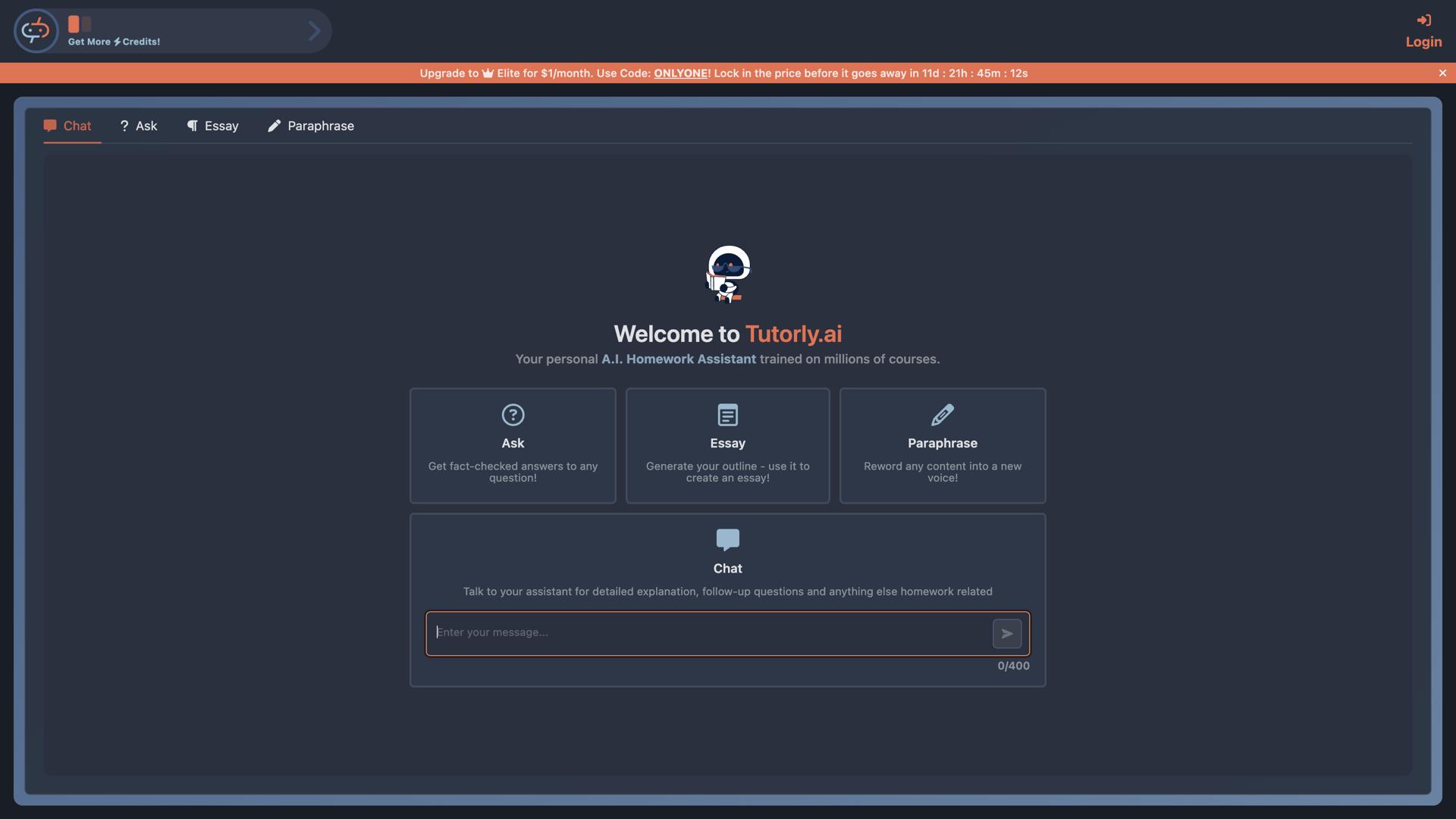Click the login arrow icon top right
This screenshot has height=819, width=1456.
(1423, 20)
